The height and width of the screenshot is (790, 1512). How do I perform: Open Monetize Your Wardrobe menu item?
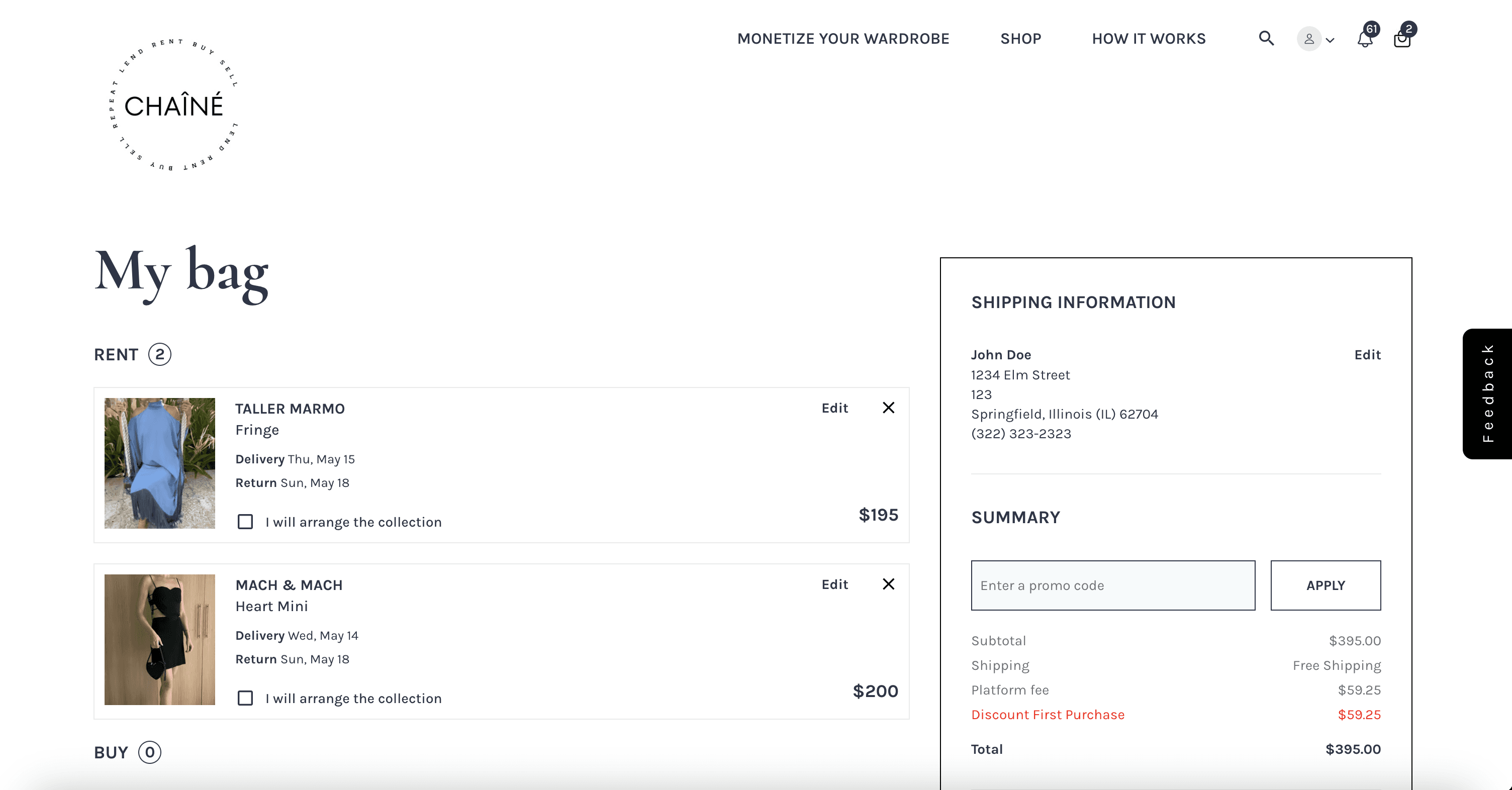843,39
